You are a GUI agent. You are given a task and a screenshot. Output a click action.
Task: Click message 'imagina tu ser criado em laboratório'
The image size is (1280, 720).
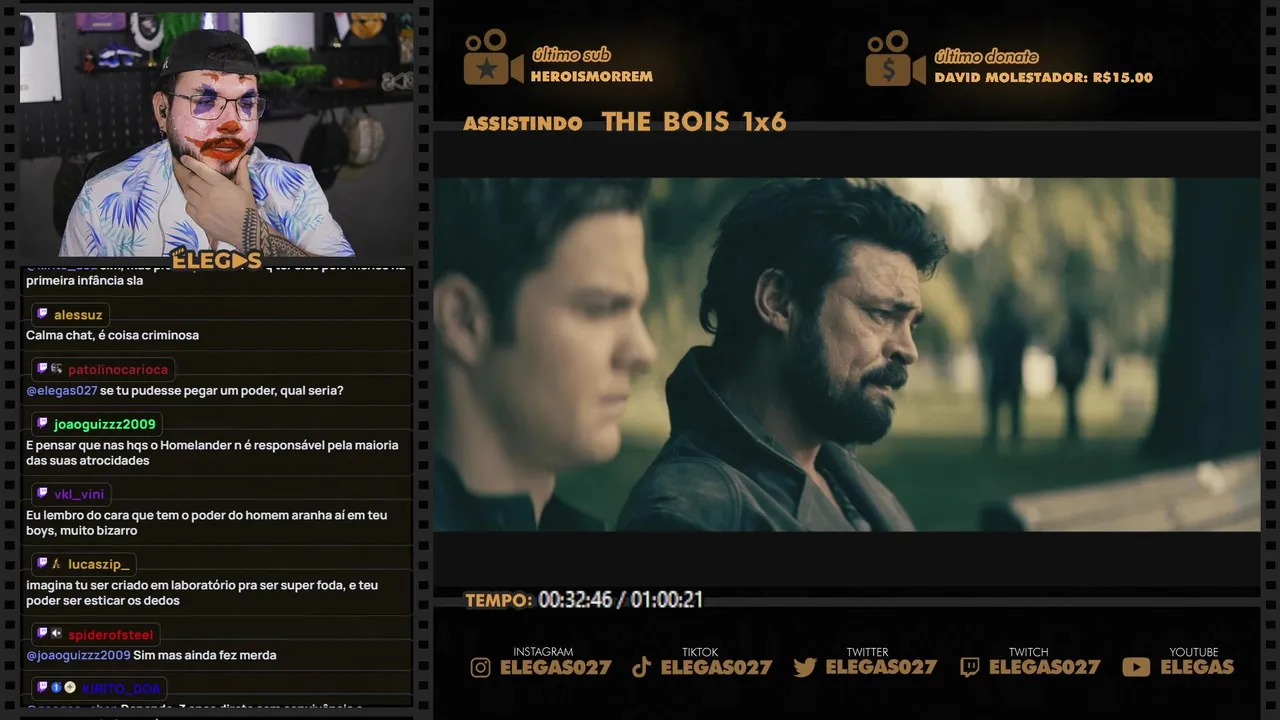[202, 593]
